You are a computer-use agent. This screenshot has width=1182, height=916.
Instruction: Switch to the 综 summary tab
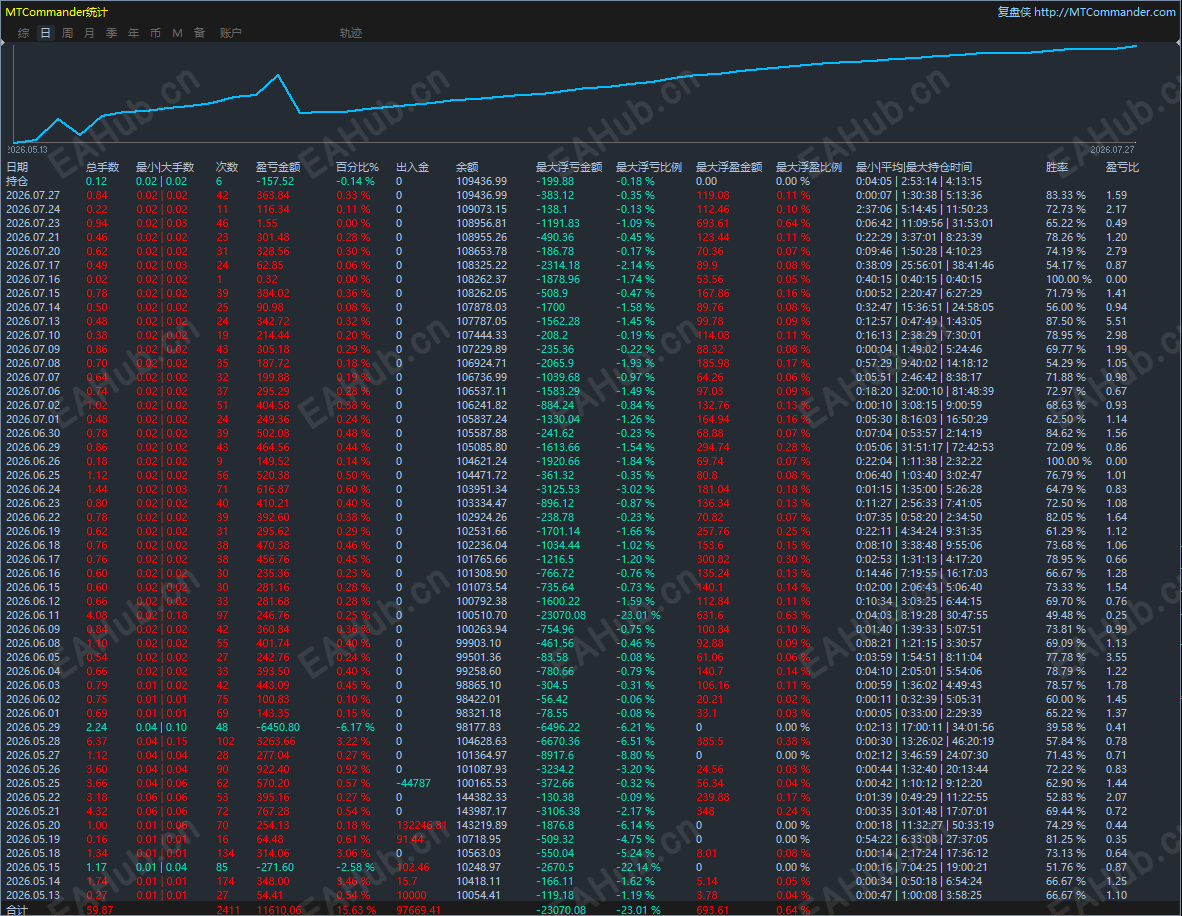tap(23, 33)
